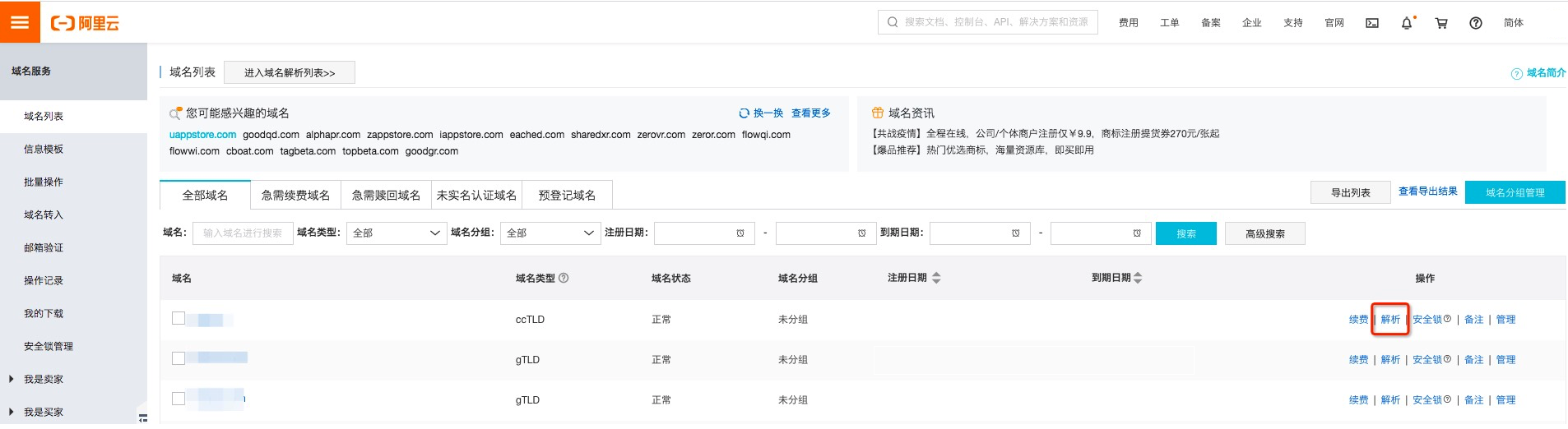Open 我的下载 in the sidebar
Image resolution: width=1568 pixels, height=429 pixels.
click(44, 314)
